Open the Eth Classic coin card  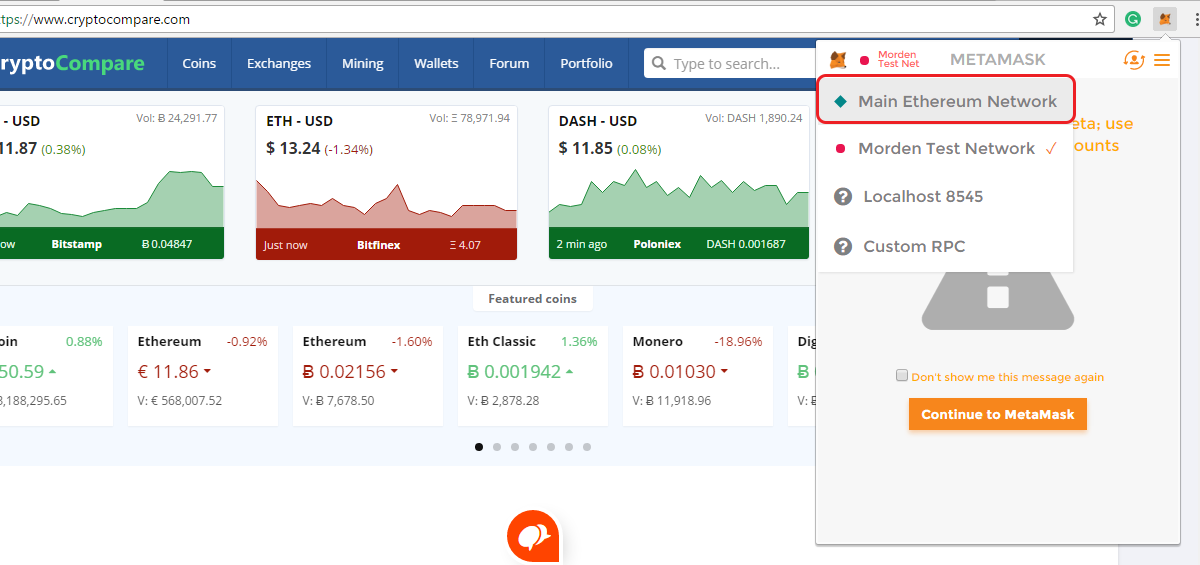[533, 375]
